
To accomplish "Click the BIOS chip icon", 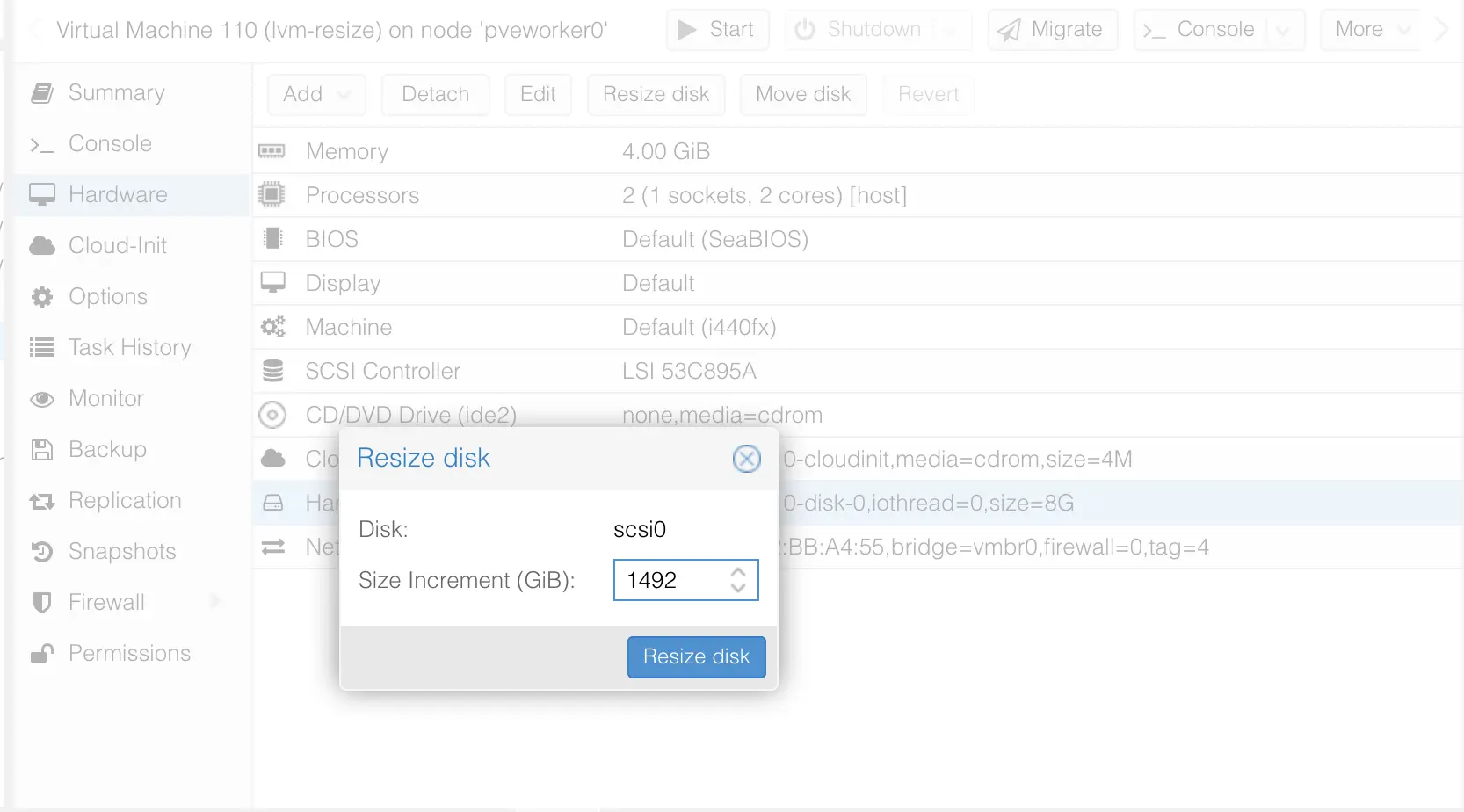I will 273,239.
